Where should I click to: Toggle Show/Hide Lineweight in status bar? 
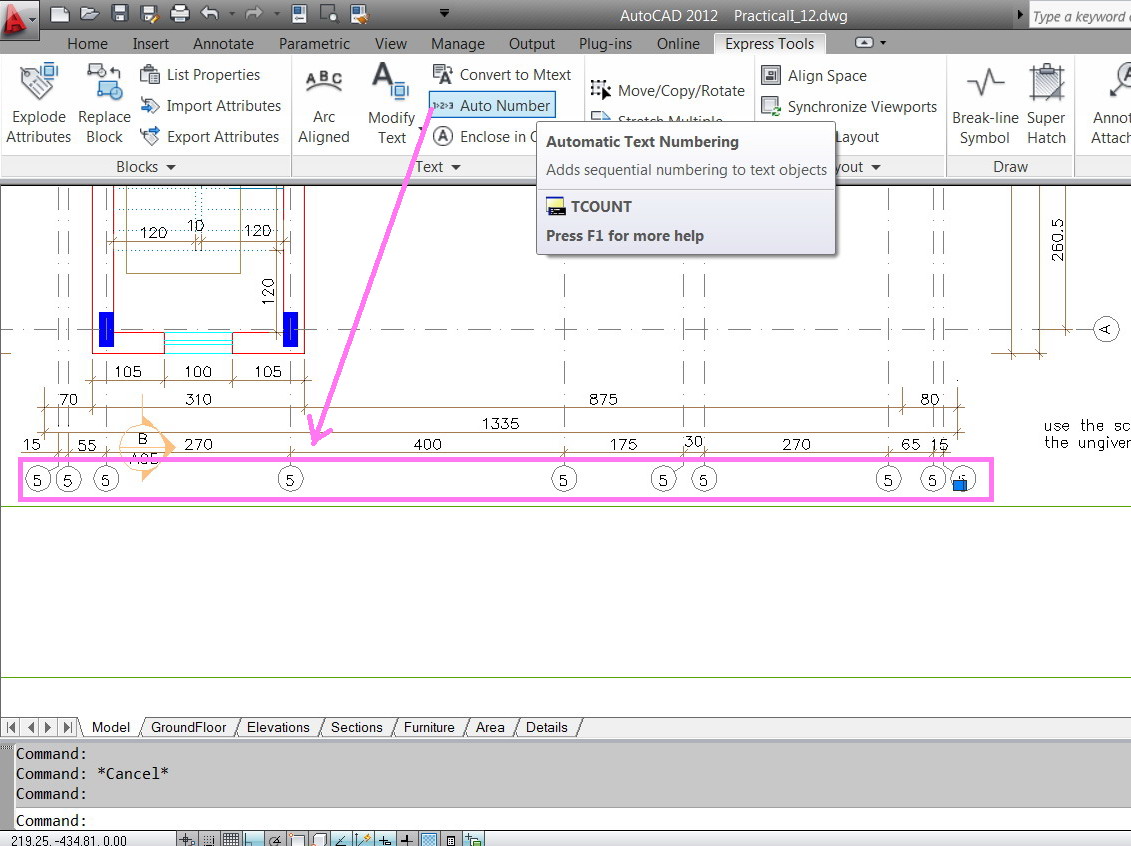[407, 839]
